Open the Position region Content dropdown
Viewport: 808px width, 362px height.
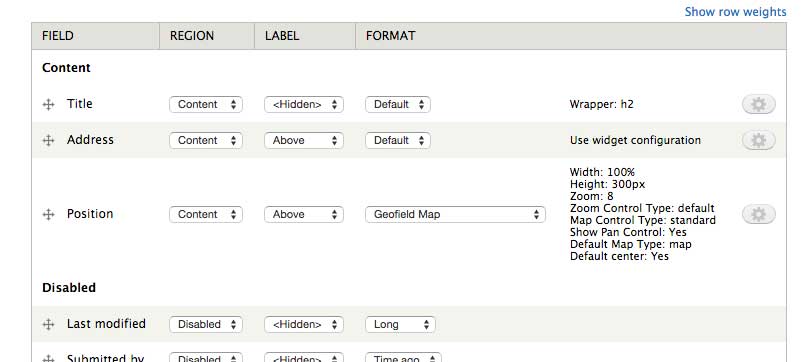(206, 214)
